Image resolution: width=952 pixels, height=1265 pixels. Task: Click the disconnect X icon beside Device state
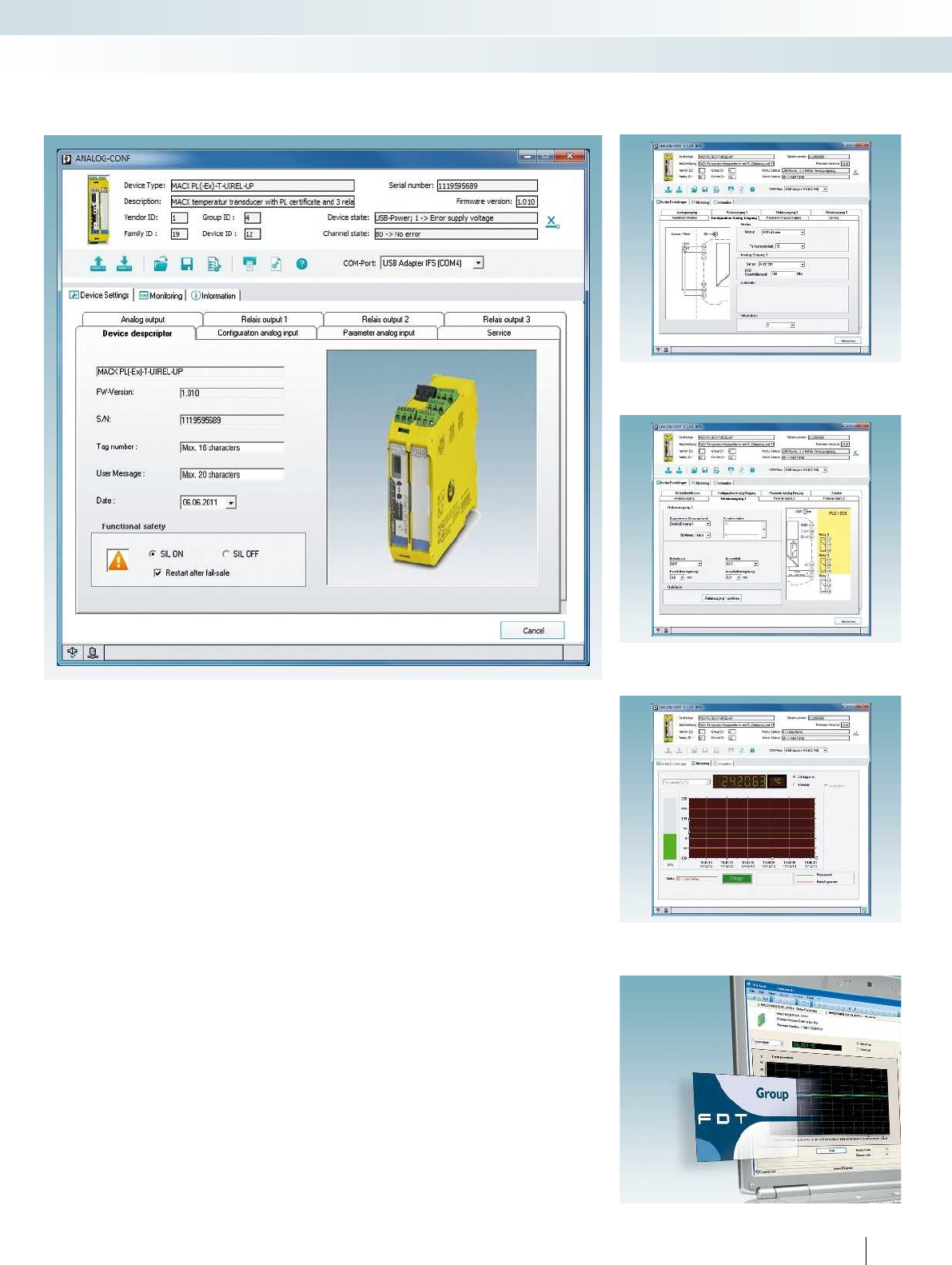tap(552, 222)
